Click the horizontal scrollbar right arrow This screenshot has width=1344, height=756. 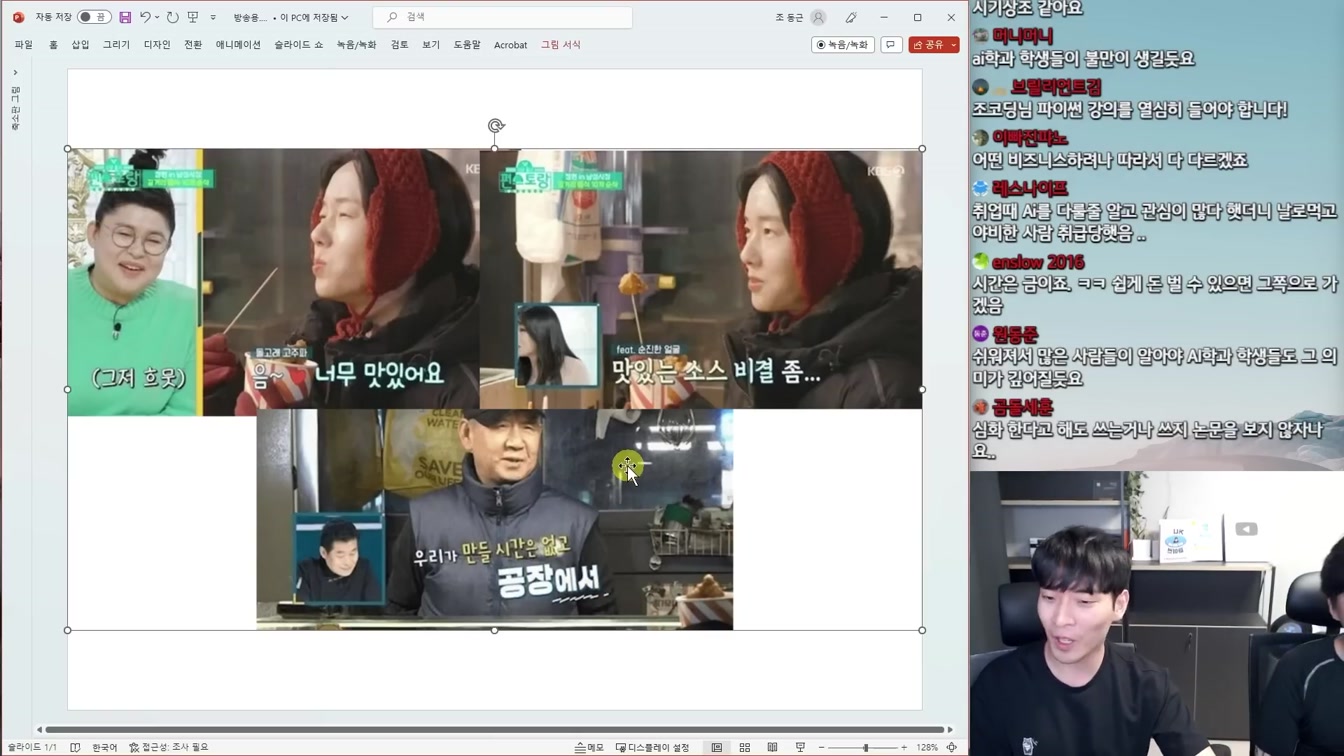pyautogui.click(x=950, y=730)
